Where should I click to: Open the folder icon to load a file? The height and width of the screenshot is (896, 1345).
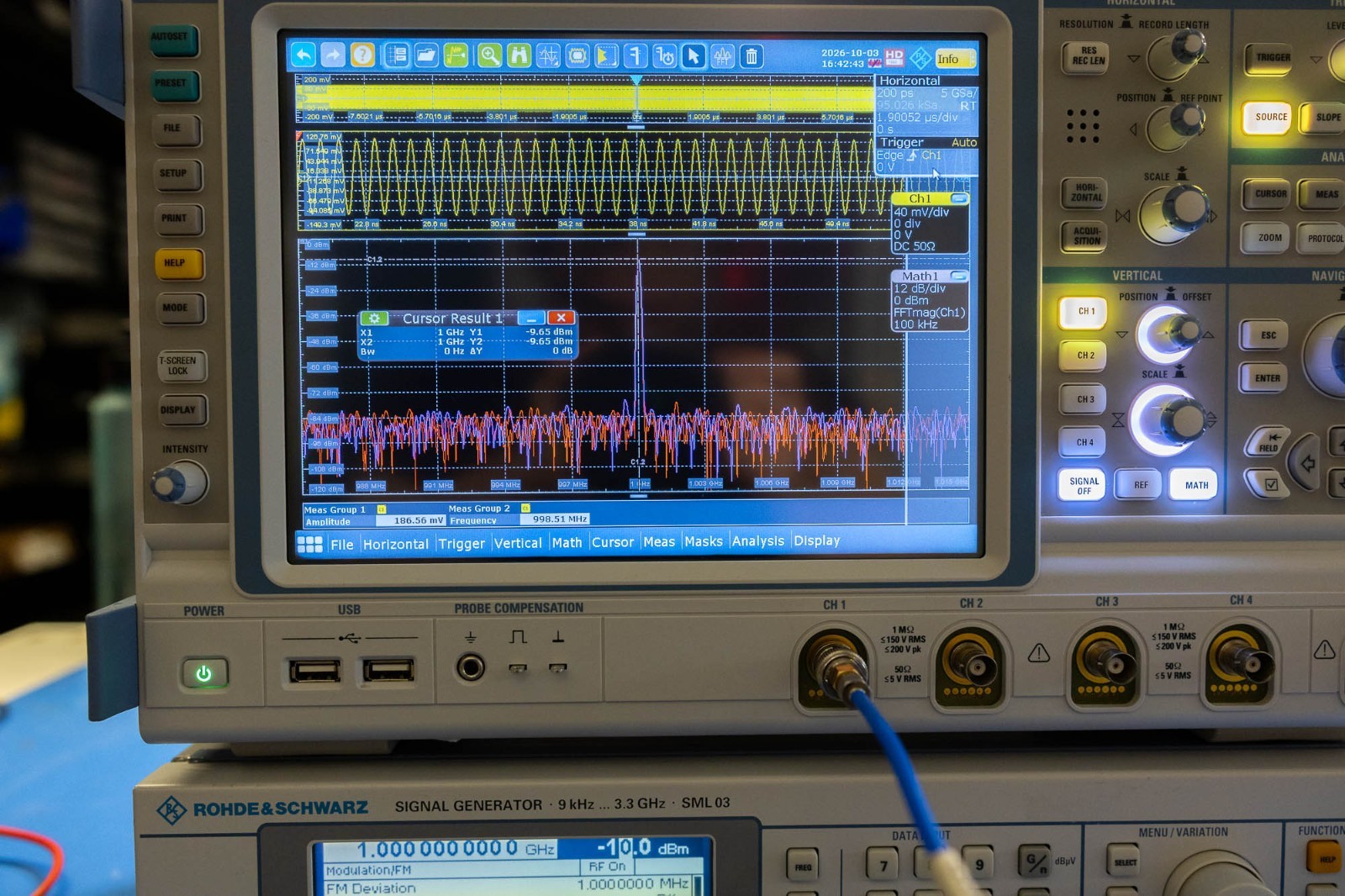click(x=426, y=55)
